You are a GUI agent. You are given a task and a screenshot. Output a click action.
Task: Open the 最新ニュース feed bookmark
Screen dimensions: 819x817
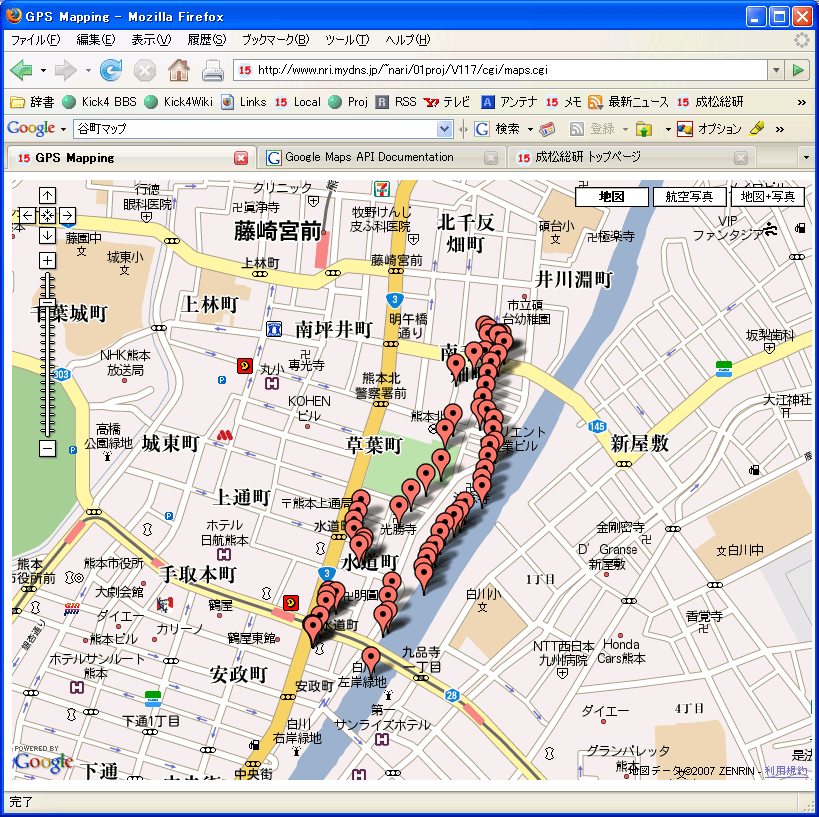coord(628,102)
